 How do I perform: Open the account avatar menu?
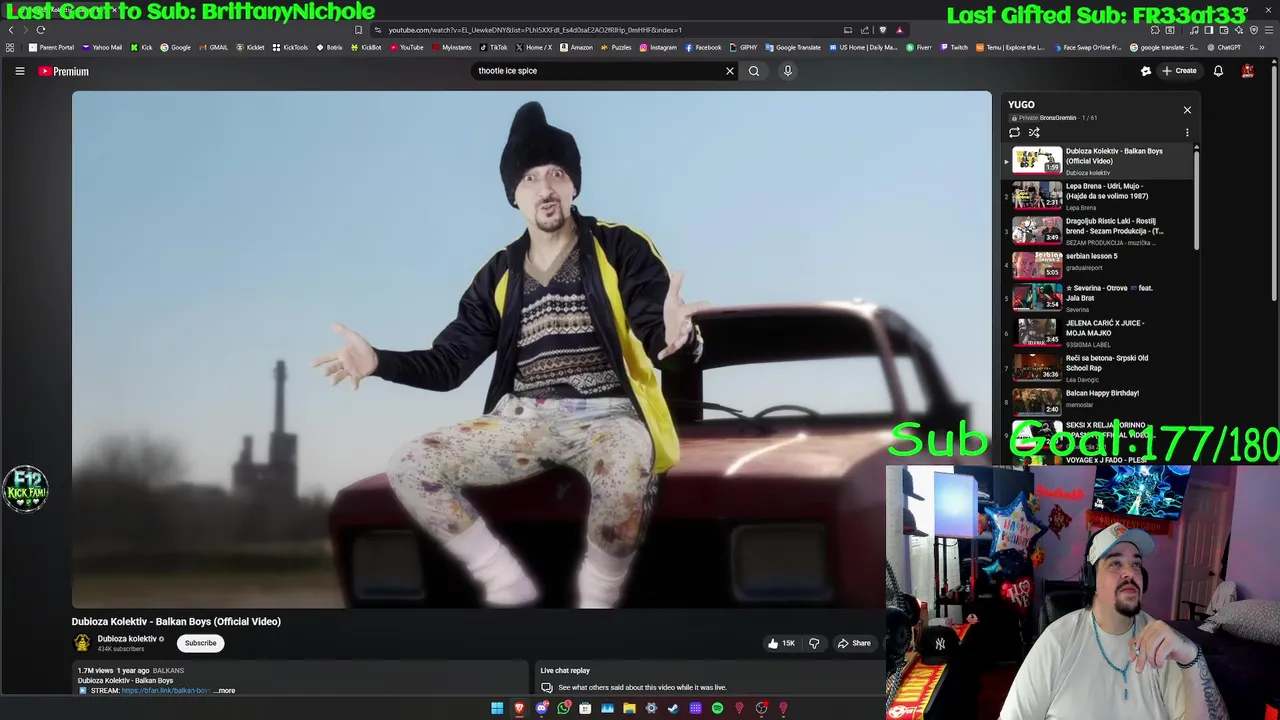(x=1248, y=71)
